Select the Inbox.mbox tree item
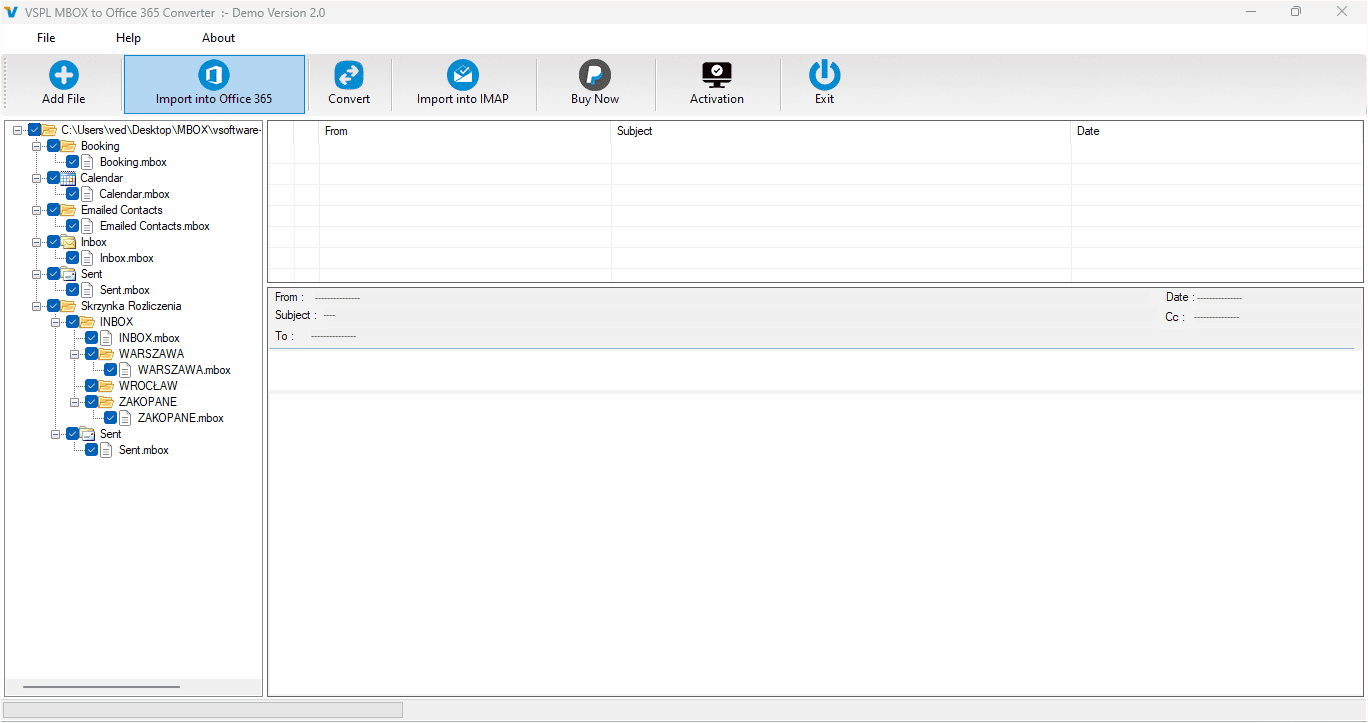This screenshot has height=723, width=1368. [126, 258]
